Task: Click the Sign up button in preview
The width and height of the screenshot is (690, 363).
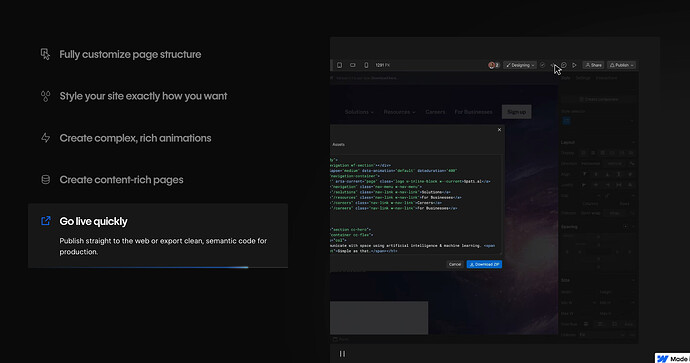Action: pos(517,112)
